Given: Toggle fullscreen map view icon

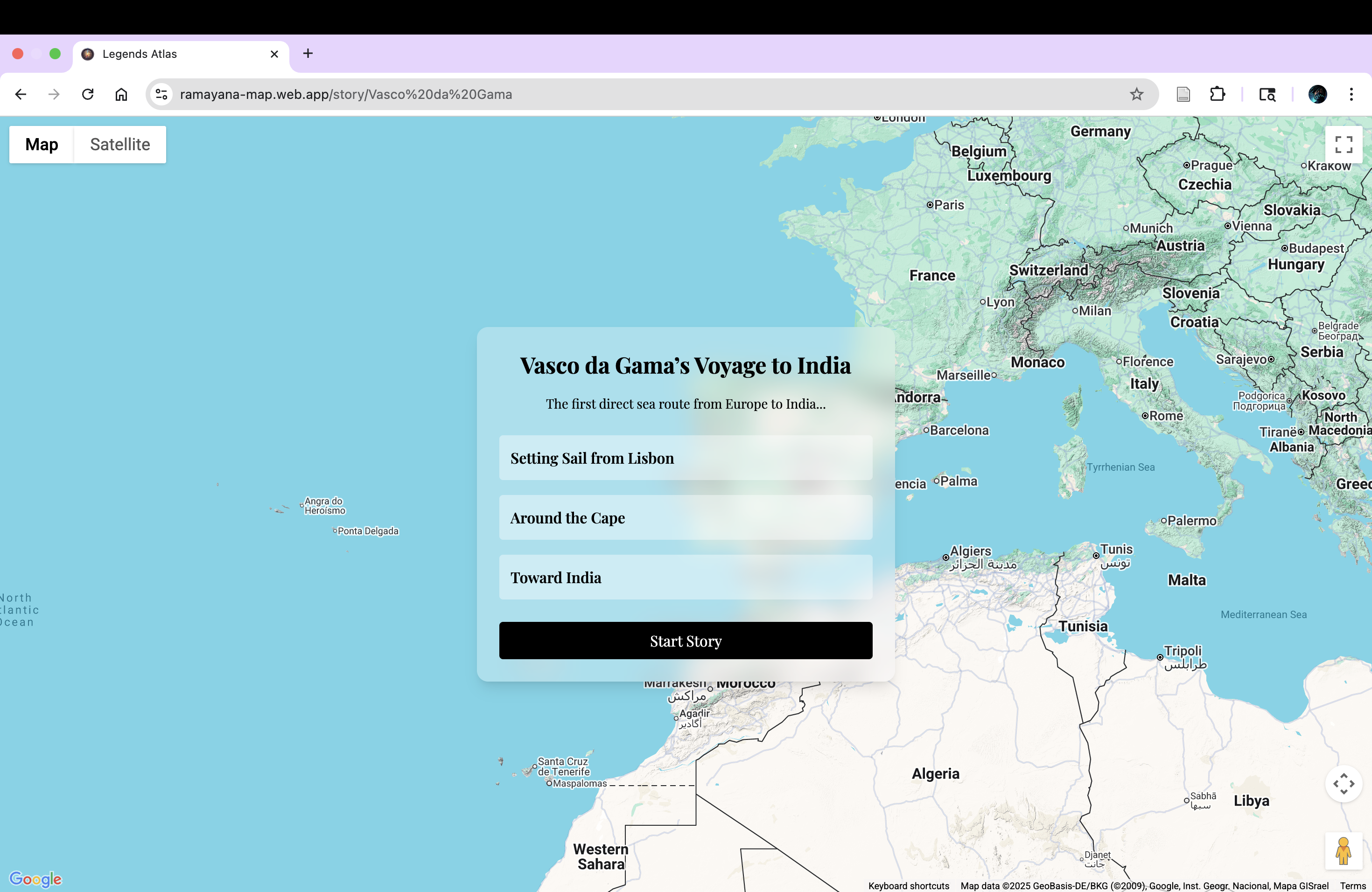Looking at the screenshot, I should [1343, 145].
